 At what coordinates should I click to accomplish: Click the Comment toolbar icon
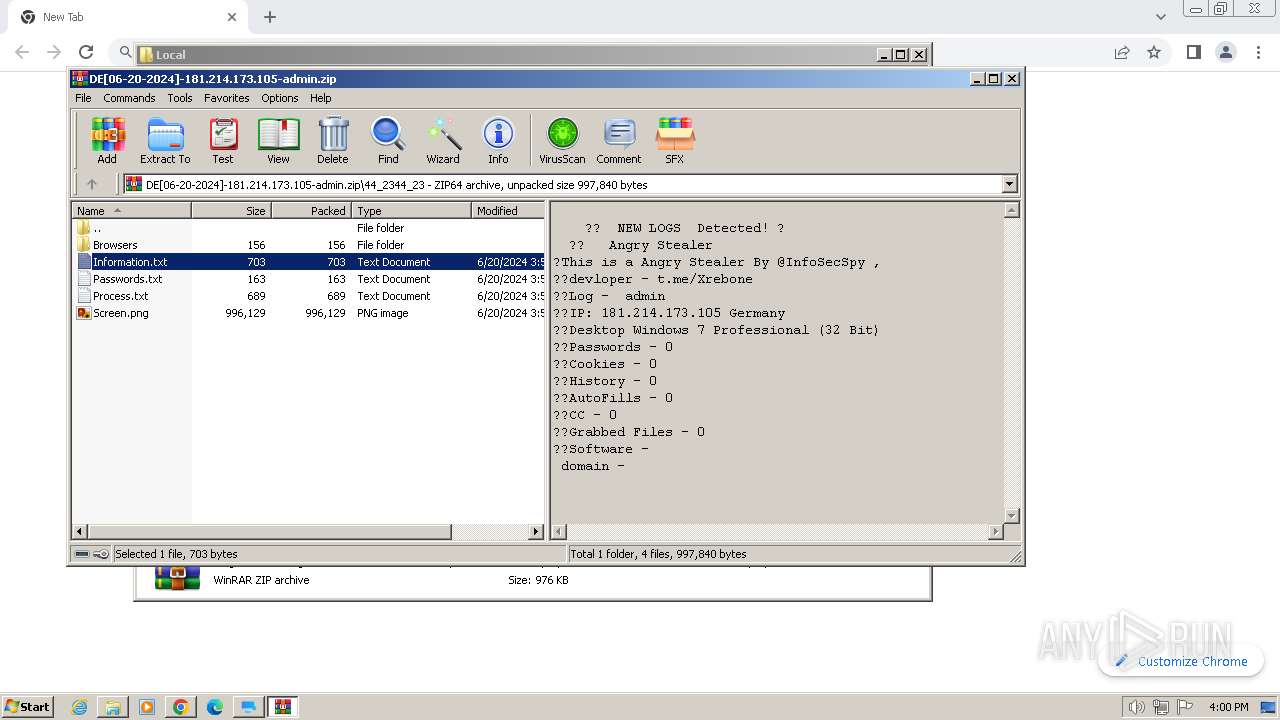point(619,140)
